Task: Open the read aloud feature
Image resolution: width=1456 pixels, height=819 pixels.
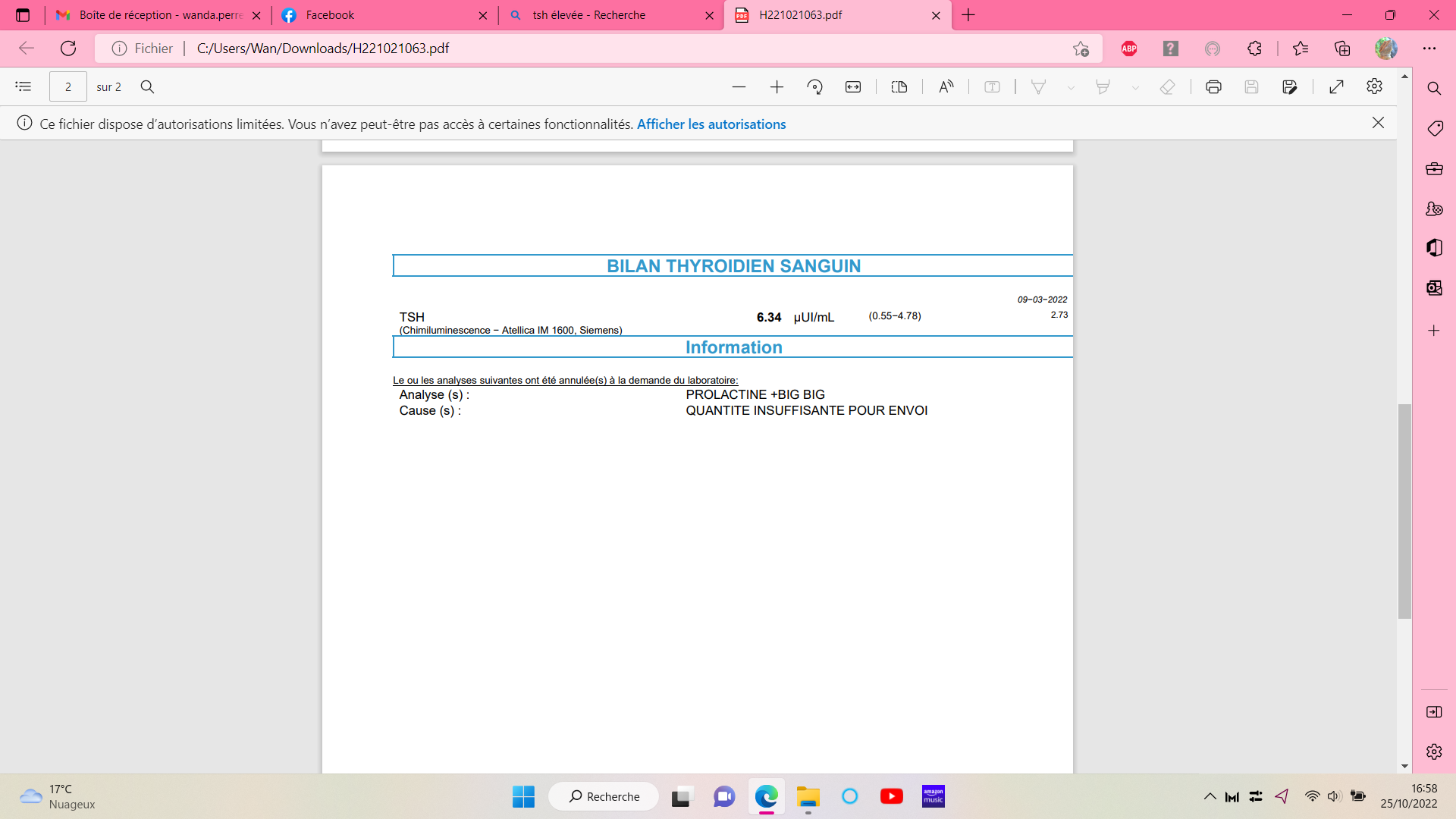Action: 946,87
